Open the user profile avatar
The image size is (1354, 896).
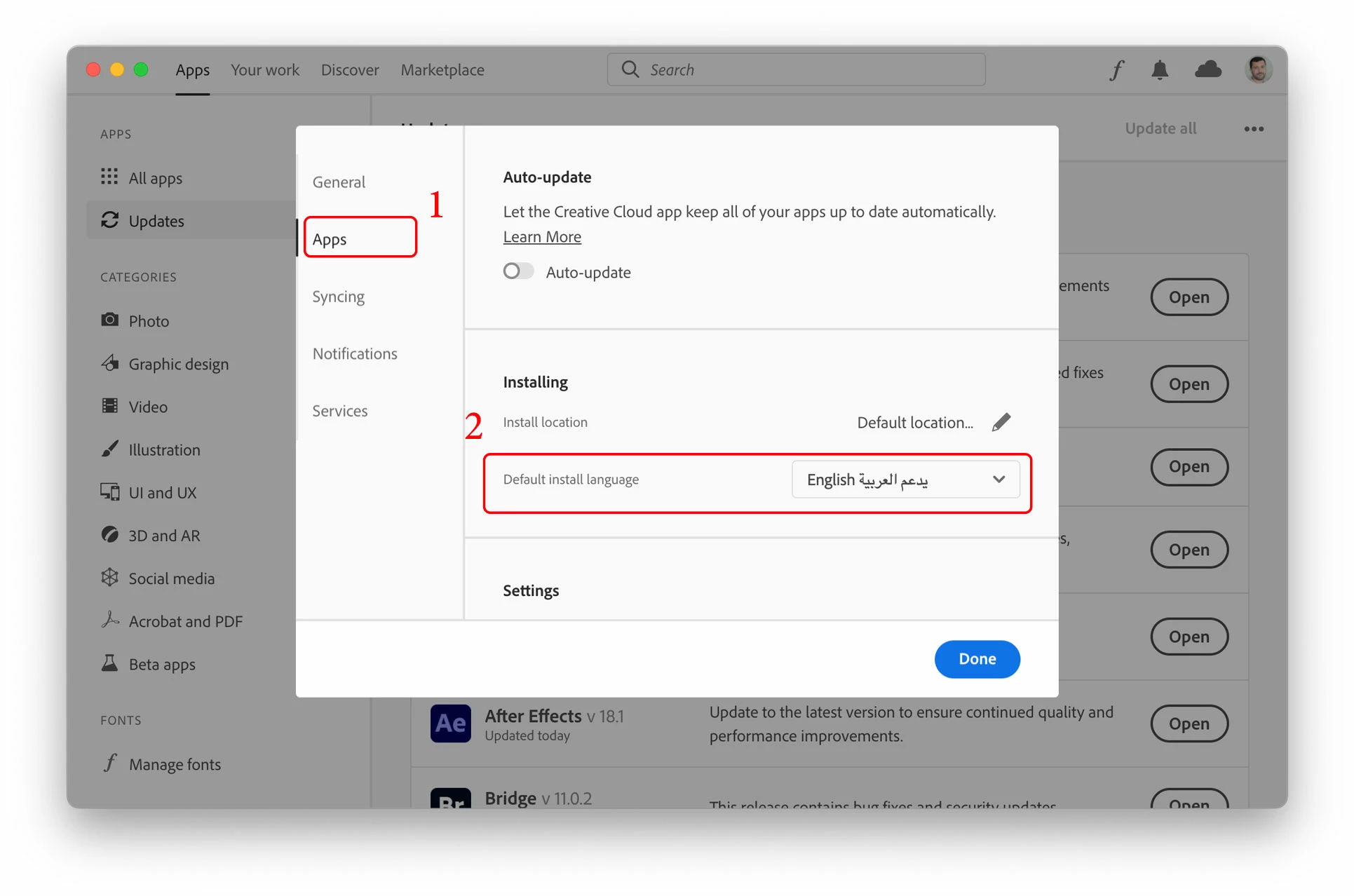[x=1258, y=69]
